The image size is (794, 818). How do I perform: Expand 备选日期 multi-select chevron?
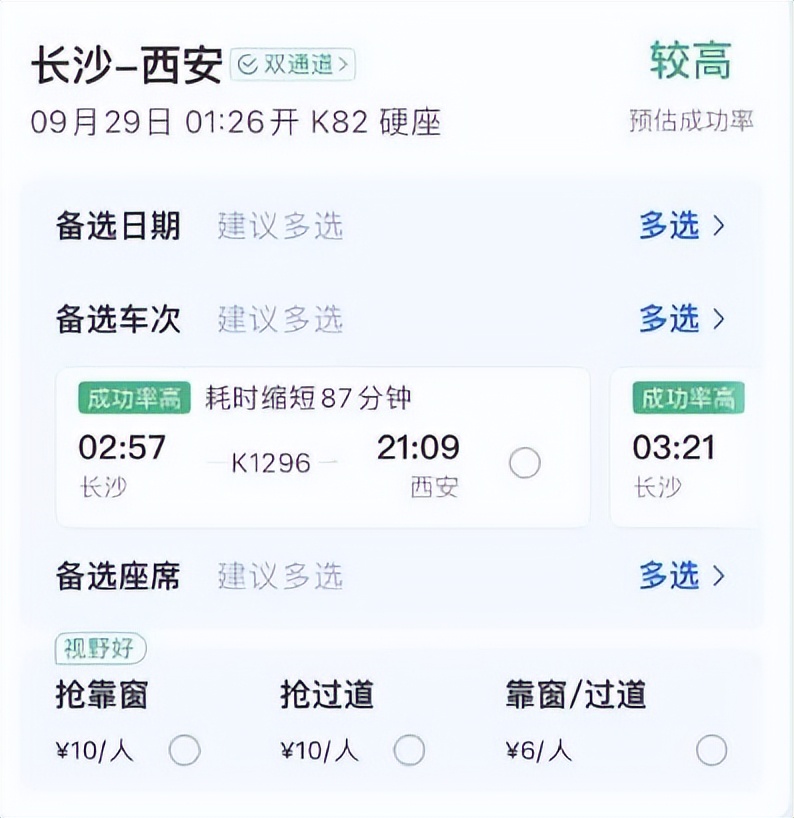point(718,226)
